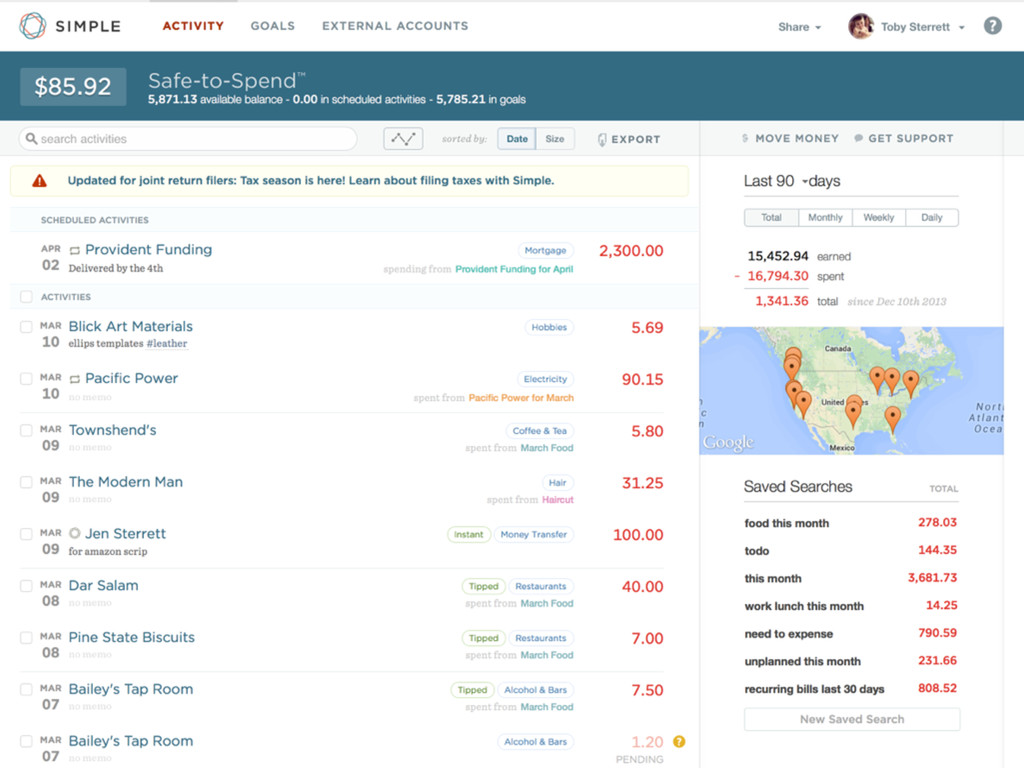Click the recurring icon beside Pacific Power
The width and height of the screenshot is (1024, 768).
[74, 379]
